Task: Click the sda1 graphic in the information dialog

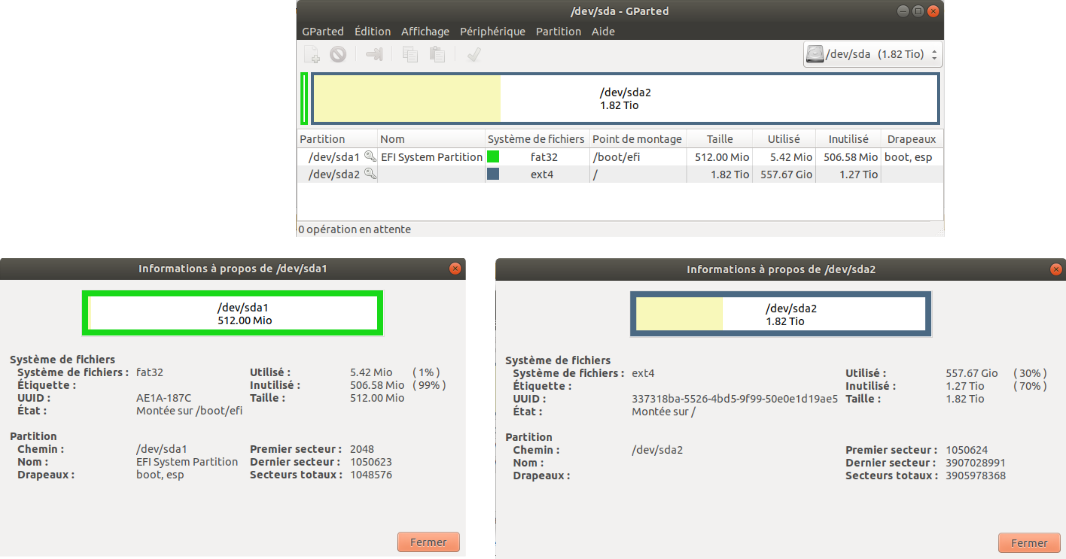Action: (x=233, y=313)
